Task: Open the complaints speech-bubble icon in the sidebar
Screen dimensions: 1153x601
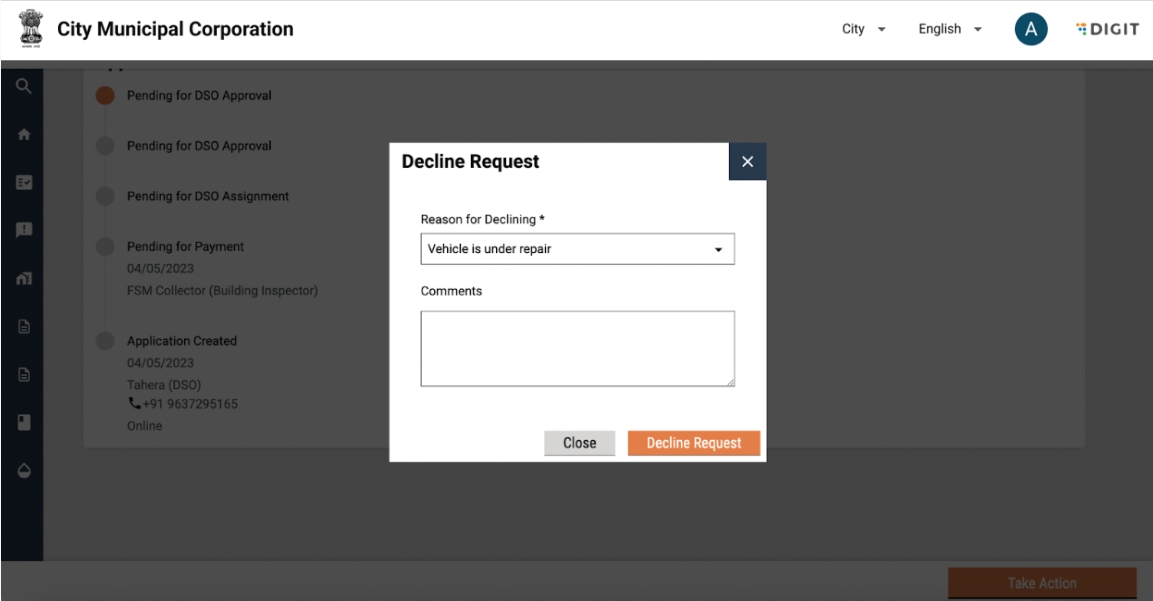Action: pyautogui.click(x=23, y=231)
